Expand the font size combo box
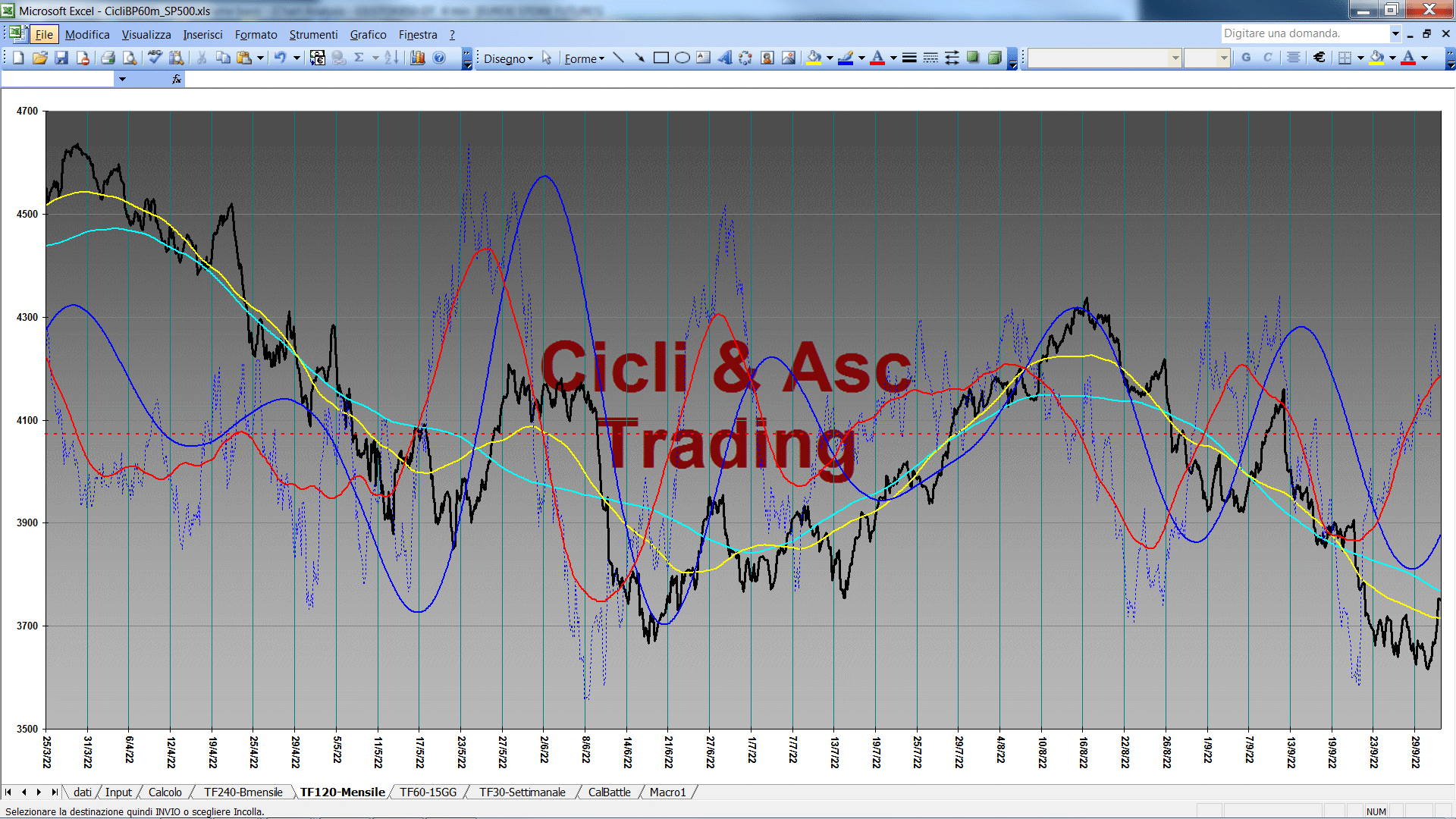Viewport: 1456px width, 819px height. pyautogui.click(x=1223, y=58)
